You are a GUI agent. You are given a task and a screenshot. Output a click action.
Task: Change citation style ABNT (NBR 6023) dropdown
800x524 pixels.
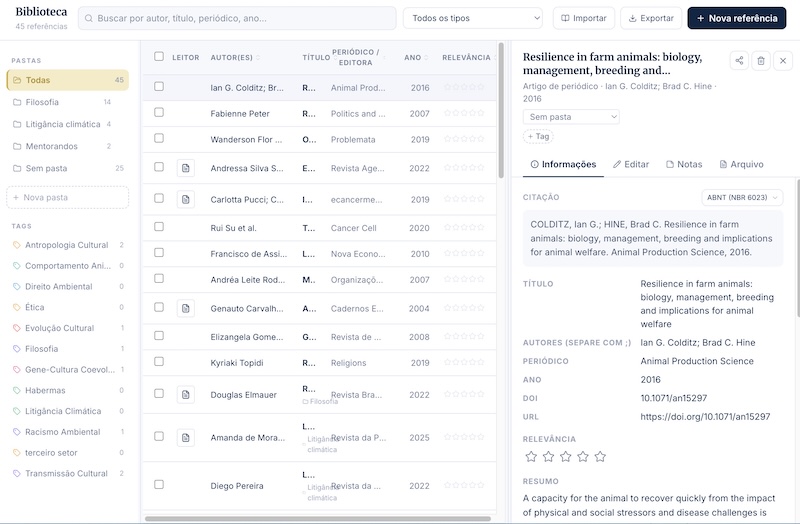tap(742, 197)
